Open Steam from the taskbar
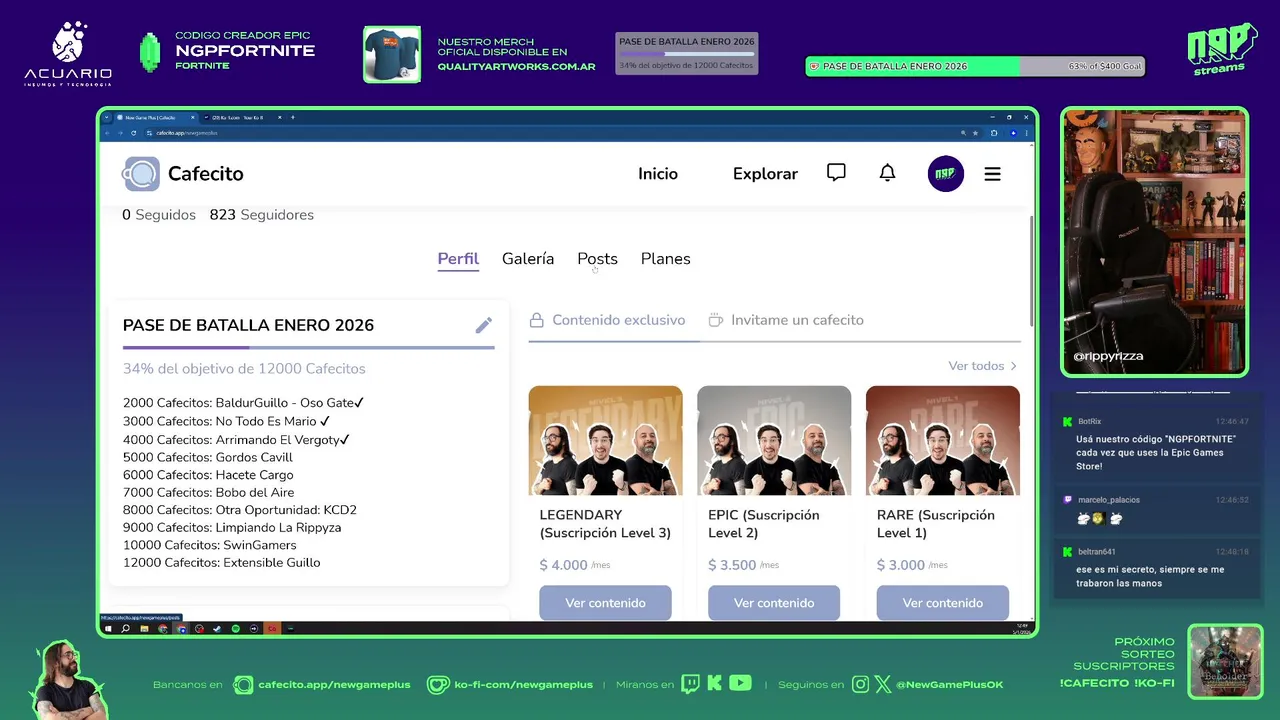Image resolution: width=1280 pixels, height=720 pixels. point(217,629)
